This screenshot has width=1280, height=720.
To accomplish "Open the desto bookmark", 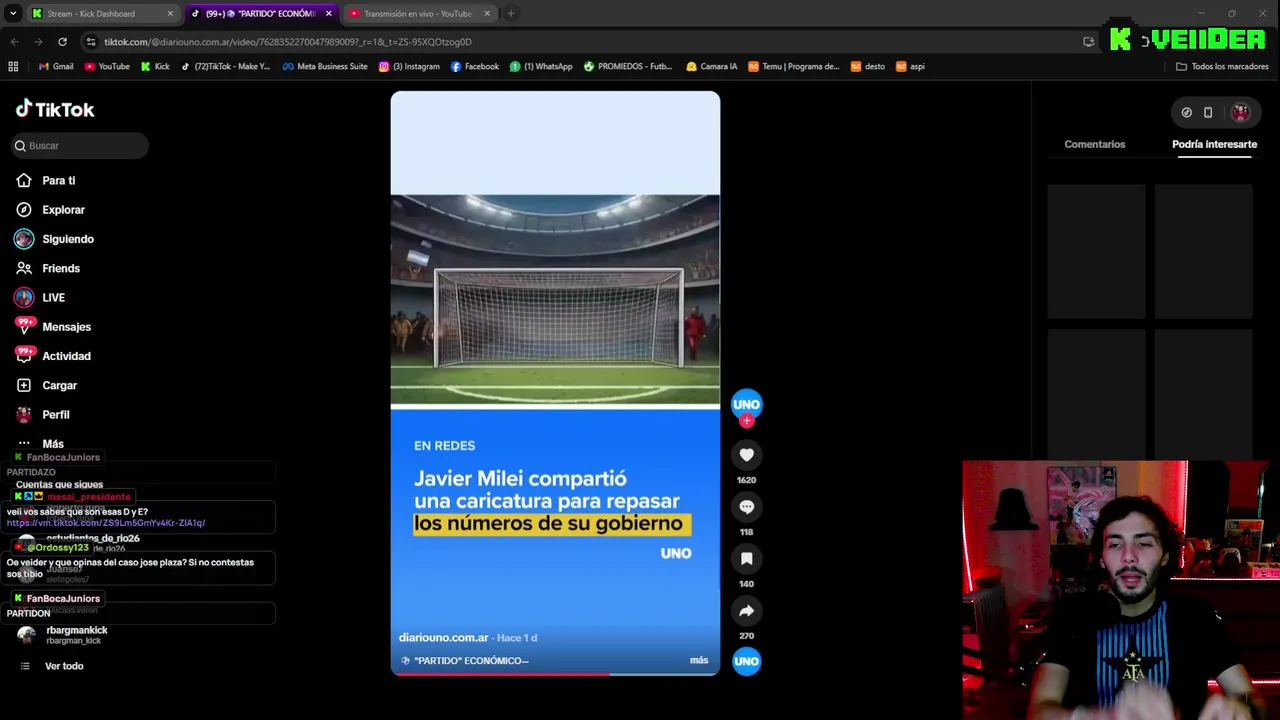I will 868,66.
